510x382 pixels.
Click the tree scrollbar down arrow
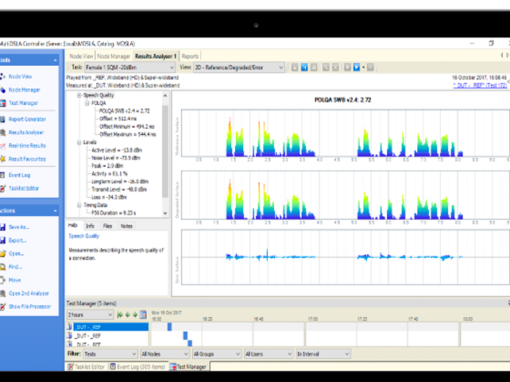click(165, 213)
